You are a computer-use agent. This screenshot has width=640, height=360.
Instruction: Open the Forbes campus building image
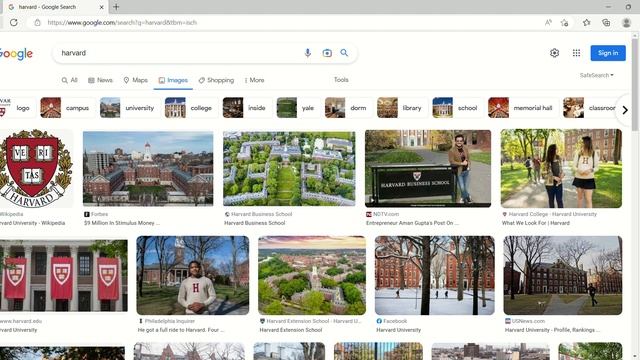(148, 168)
